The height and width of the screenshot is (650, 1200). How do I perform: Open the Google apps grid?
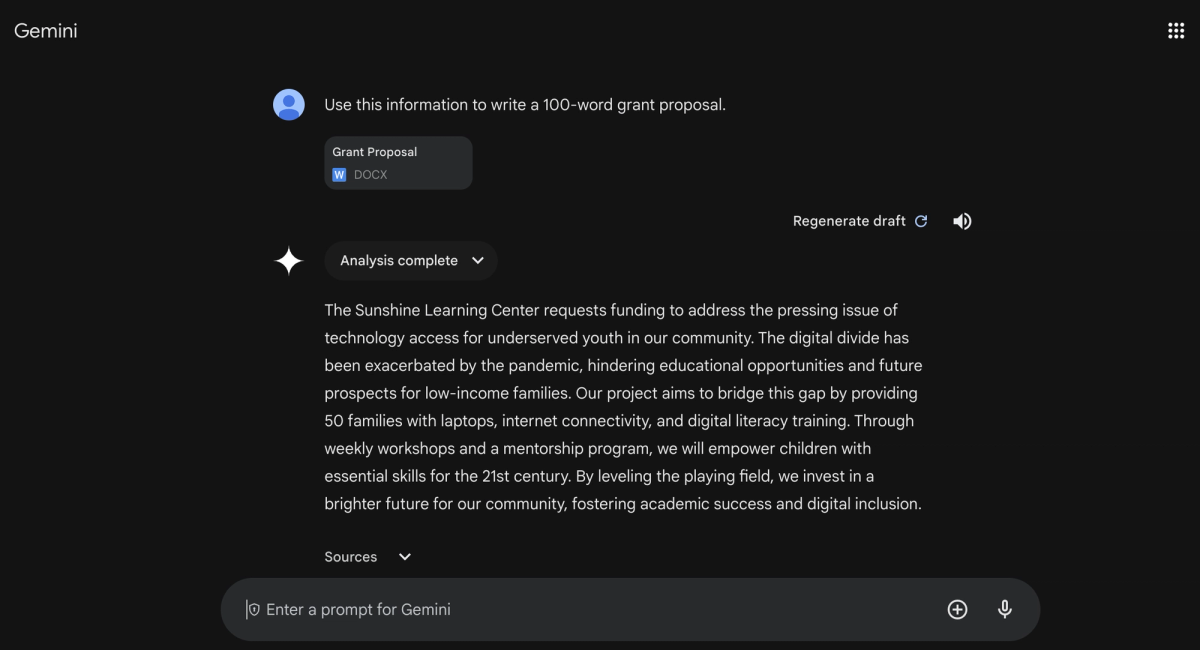point(1176,30)
